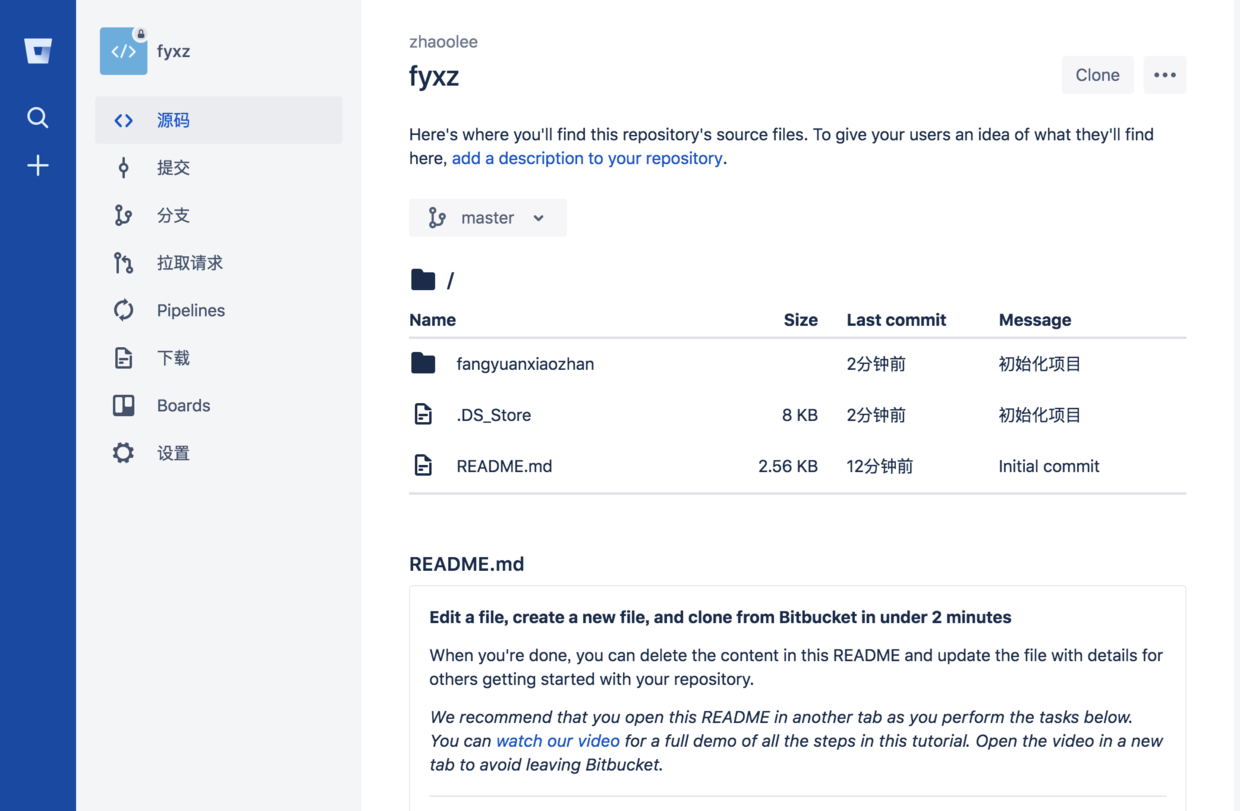
Task: Open the three-dot more actions menu
Action: [1165, 75]
